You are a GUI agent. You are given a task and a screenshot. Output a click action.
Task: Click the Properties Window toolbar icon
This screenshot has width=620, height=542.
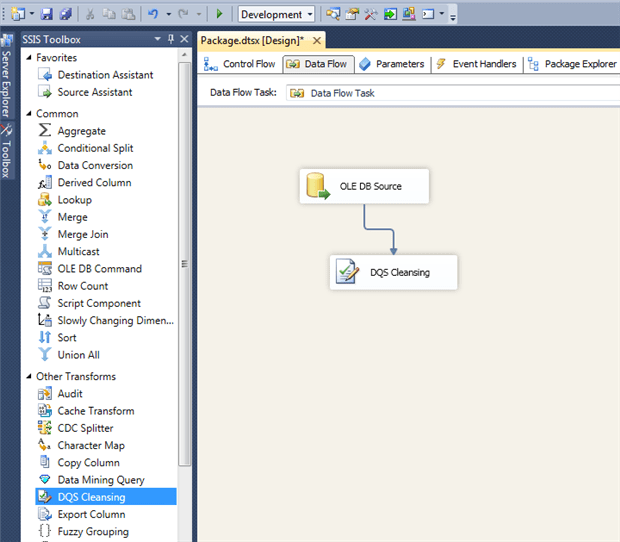pos(352,14)
